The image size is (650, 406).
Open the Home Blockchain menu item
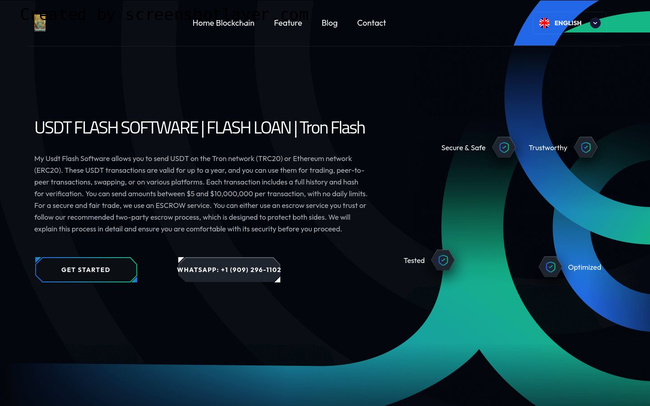click(223, 23)
